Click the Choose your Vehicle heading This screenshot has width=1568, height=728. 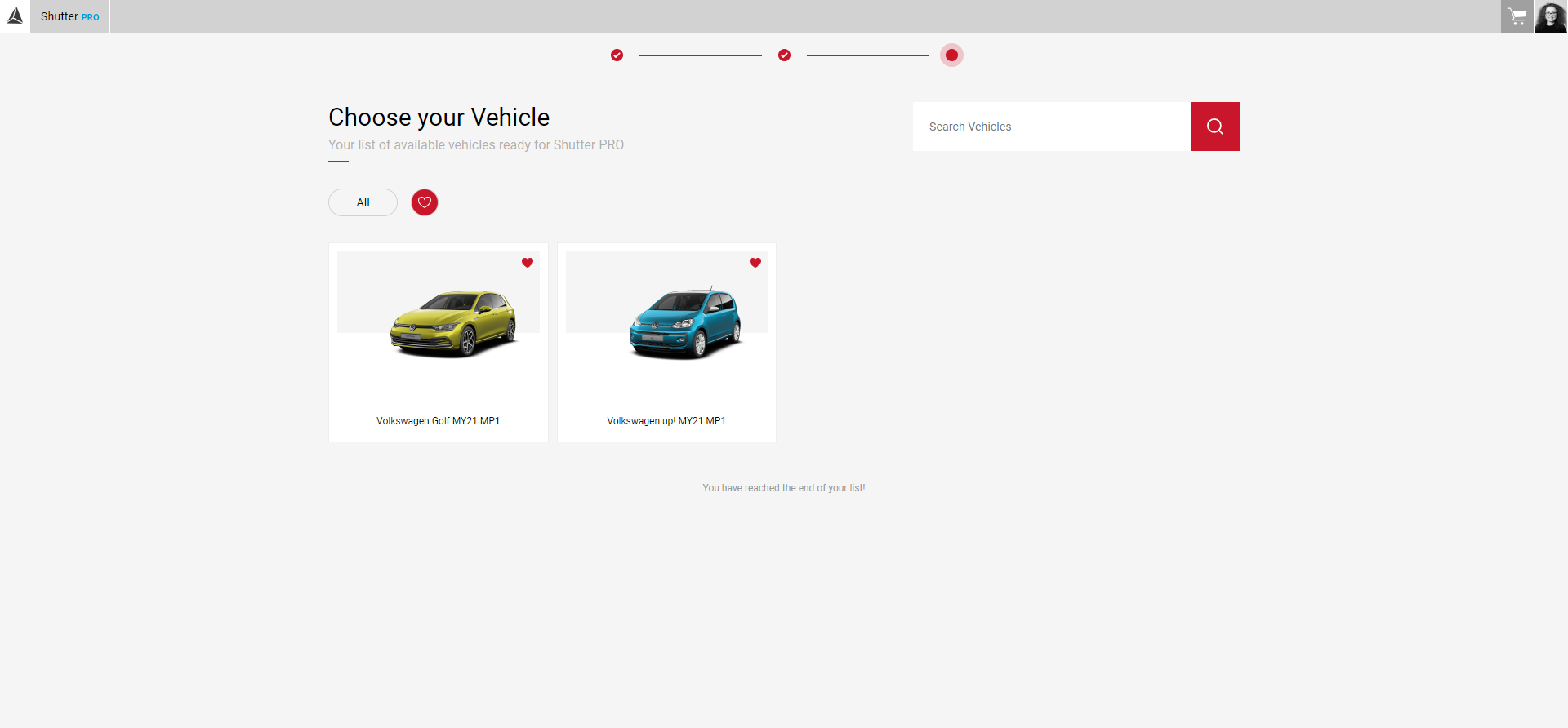tap(439, 118)
